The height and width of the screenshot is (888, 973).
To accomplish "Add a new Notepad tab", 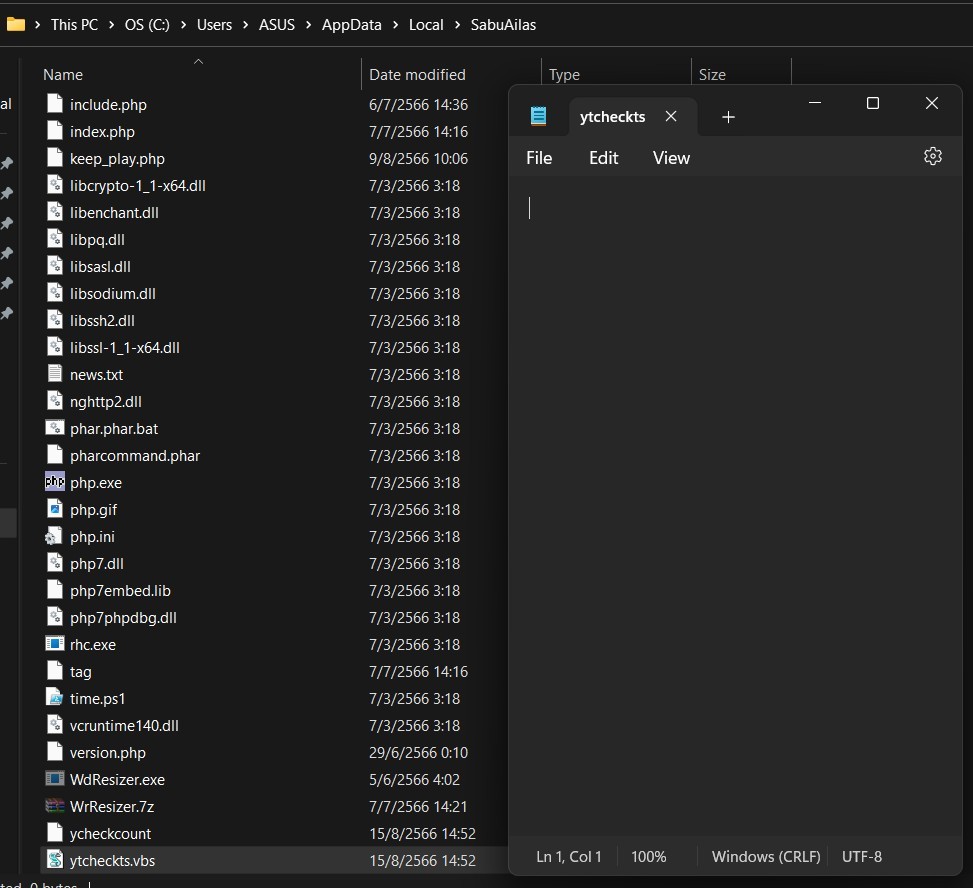I will point(729,117).
